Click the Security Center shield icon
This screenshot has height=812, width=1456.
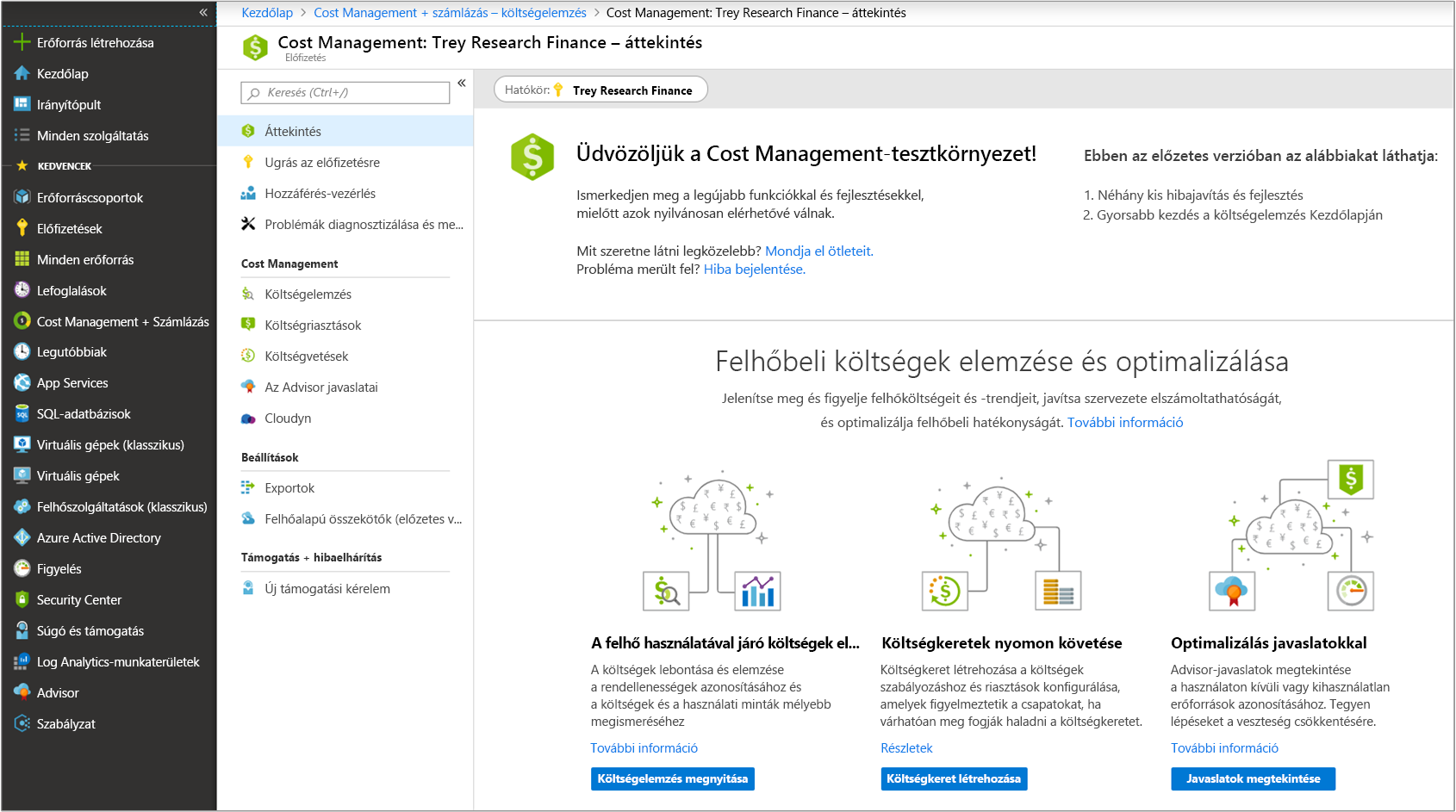[22, 599]
